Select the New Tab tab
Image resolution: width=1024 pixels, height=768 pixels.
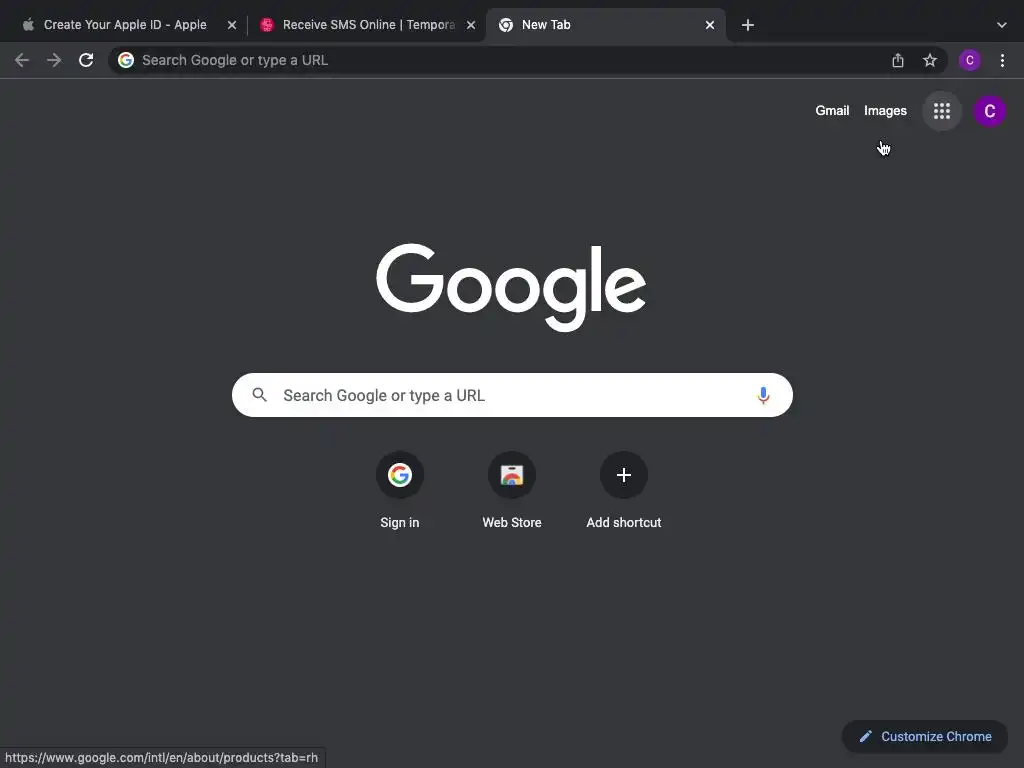(x=606, y=25)
